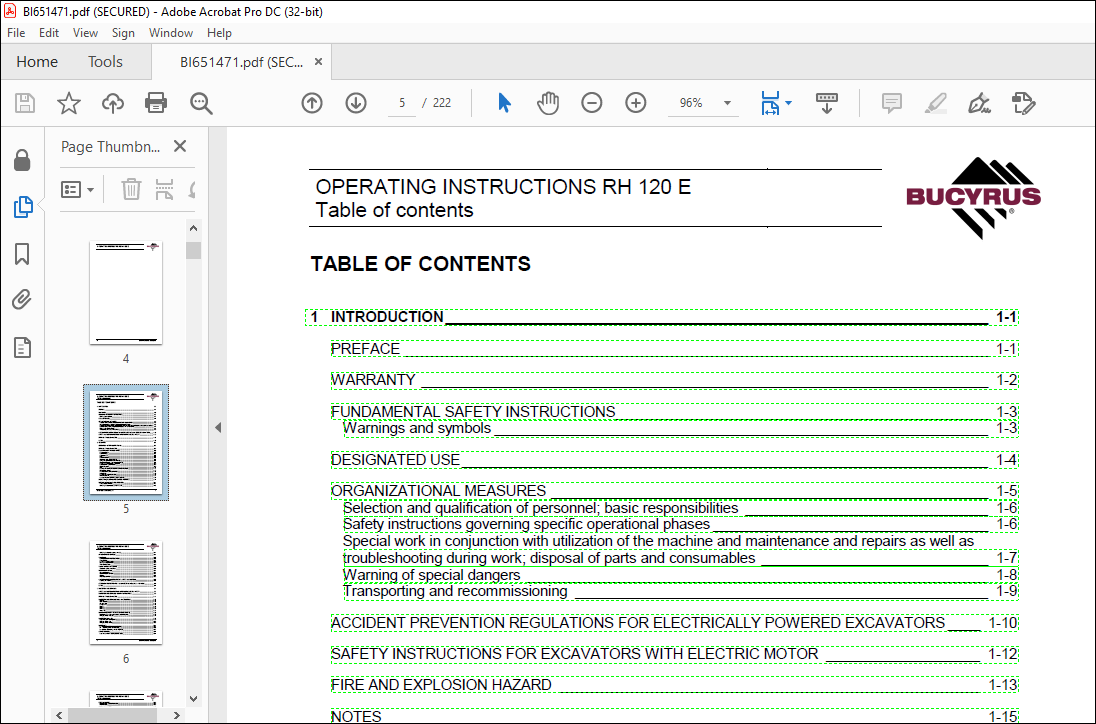Open the document content panel icon
This screenshot has height=724, width=1096.
pos(22,347)
